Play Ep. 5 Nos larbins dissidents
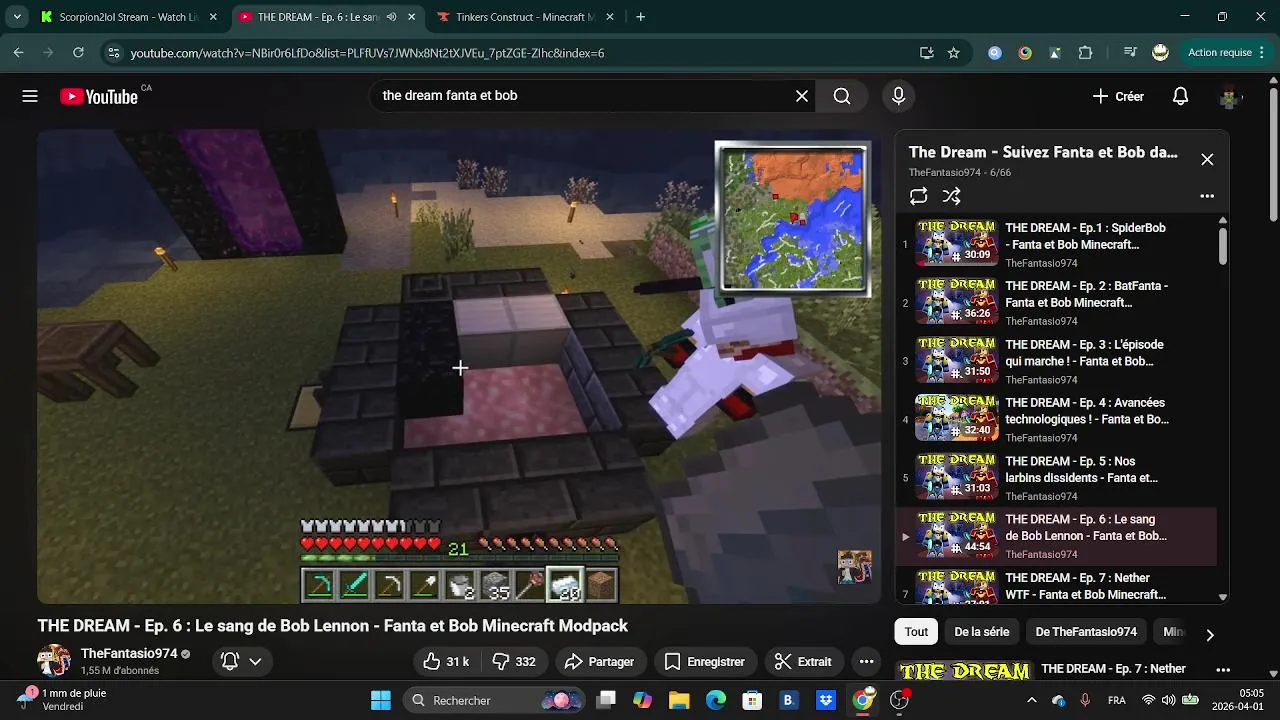The height and width of the screenshot is (720, 1280). coord(1056,477)
